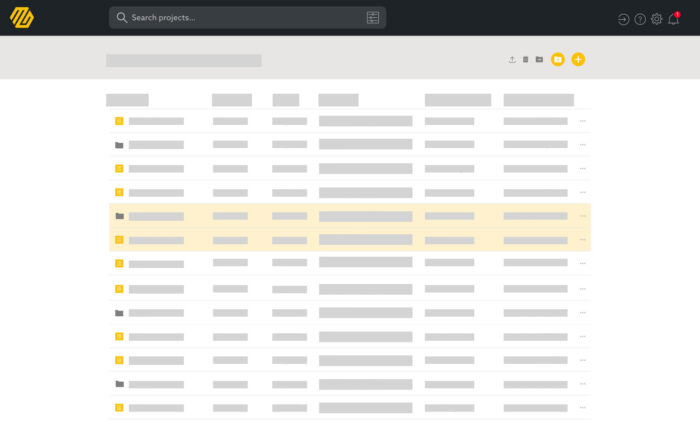This screenshot has height=426, width=700.
Task: Open notifications bell with red badge
Action: coord(674,18)
